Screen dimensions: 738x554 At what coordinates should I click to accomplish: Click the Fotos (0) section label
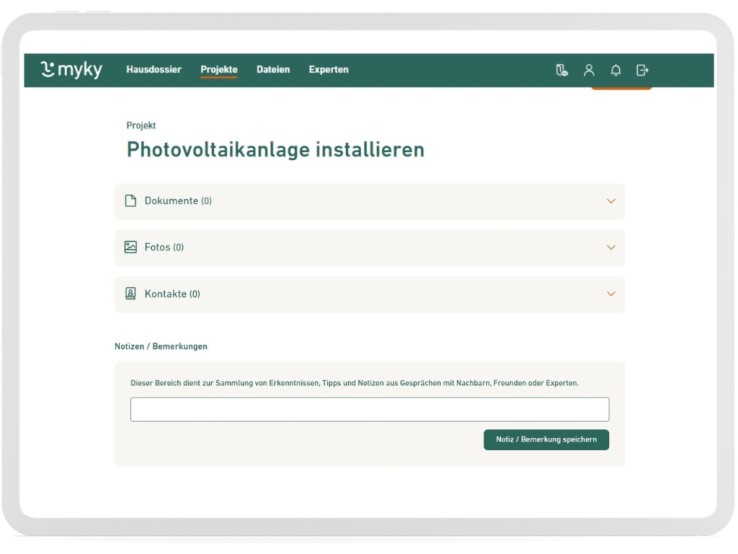pyautogui.click(x=164, y=247)
